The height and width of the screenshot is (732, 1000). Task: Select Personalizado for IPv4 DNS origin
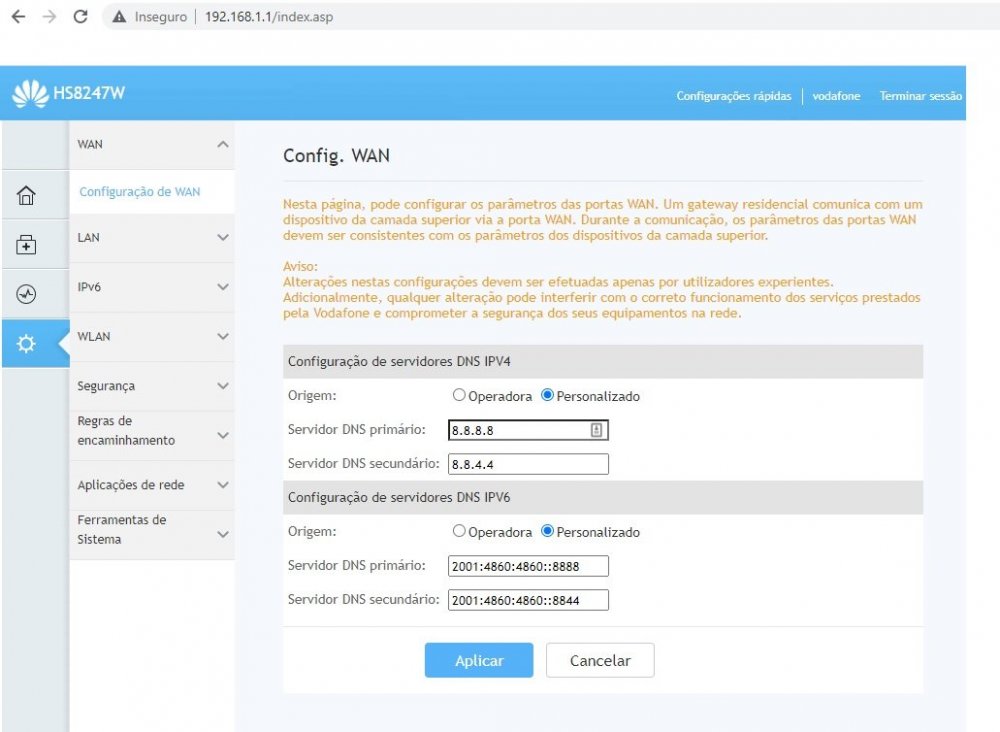tap(547, 395)
